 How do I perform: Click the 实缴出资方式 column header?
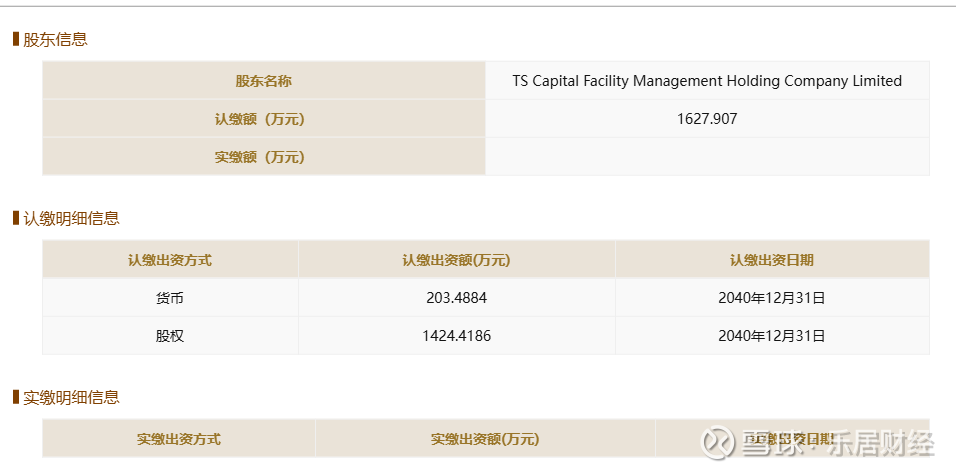coord(179,439)
